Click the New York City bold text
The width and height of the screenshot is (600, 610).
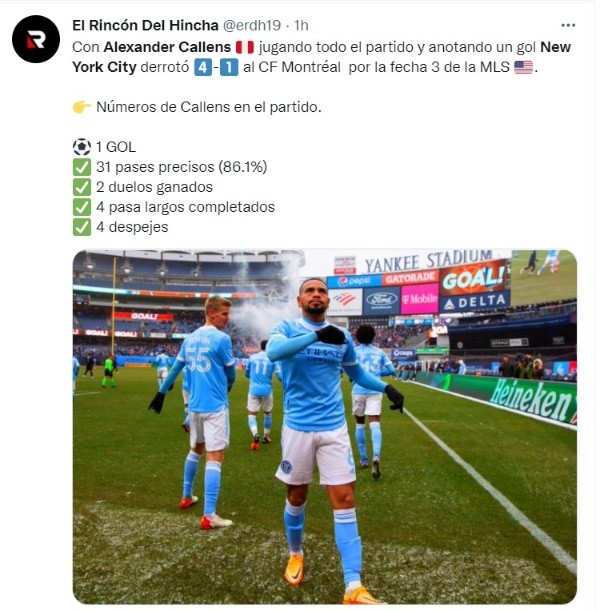click(322, 57)
